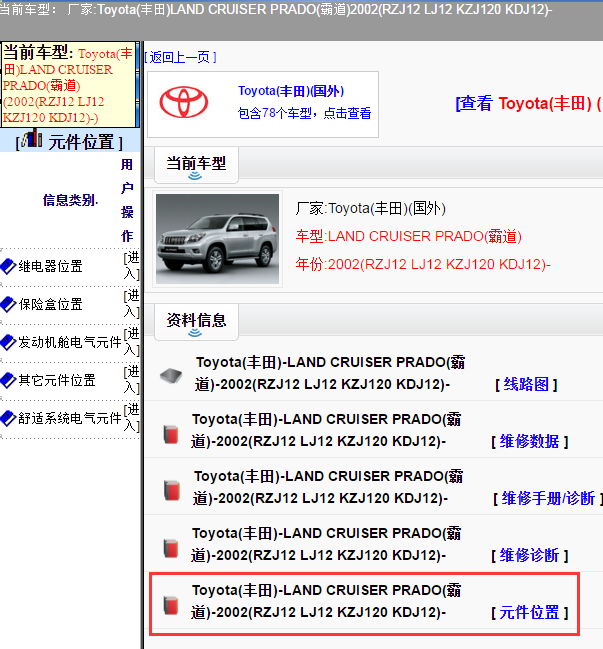The width and height of the screenshot is (603, 649).
Task: Click the yellow 当前车型 info box
Action: (69, 84)
